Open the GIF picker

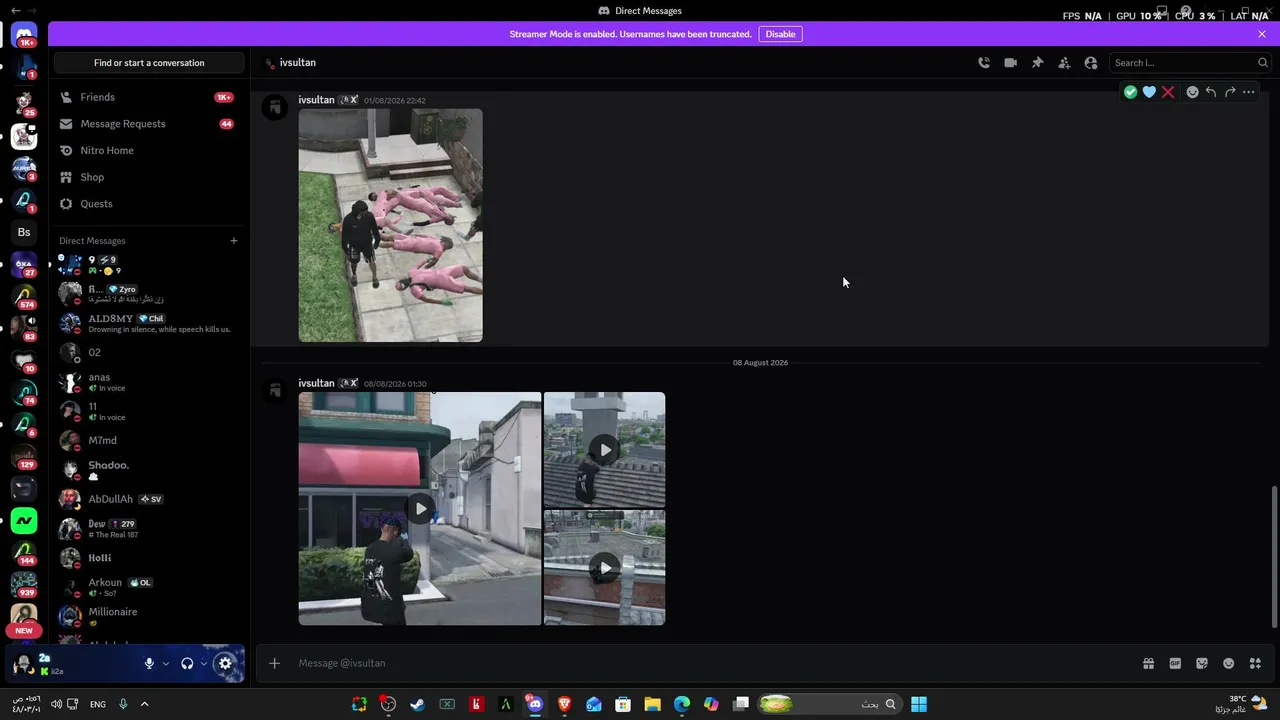(x=1176, y=663)
